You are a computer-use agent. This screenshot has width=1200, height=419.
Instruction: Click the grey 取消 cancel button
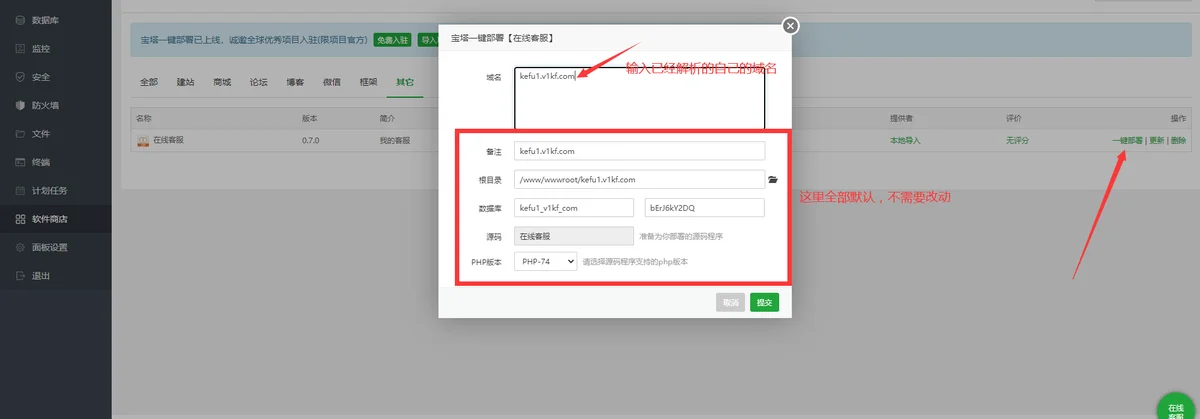(x=731, y=302)
